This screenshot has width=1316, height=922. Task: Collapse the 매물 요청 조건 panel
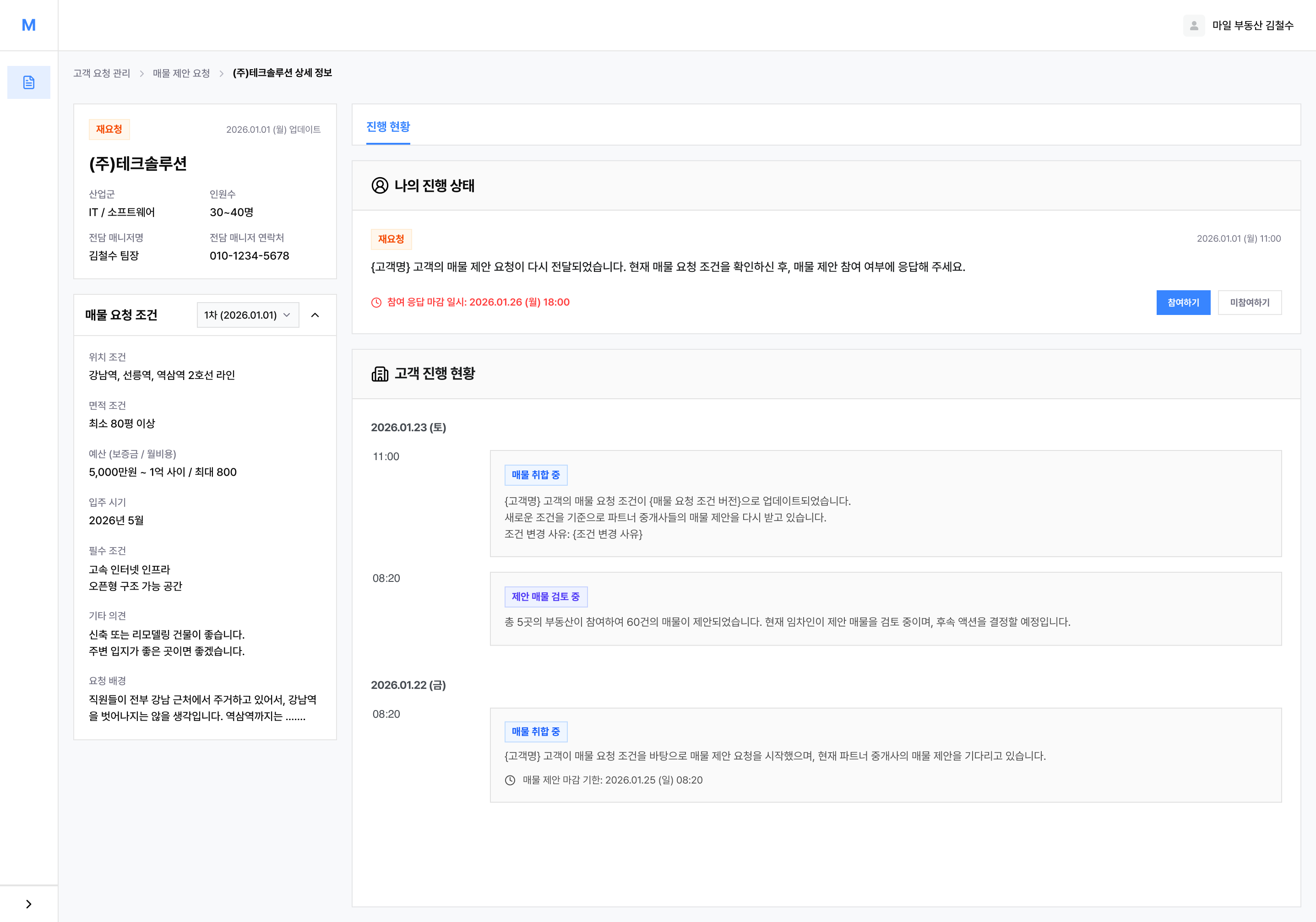(315, 315)
